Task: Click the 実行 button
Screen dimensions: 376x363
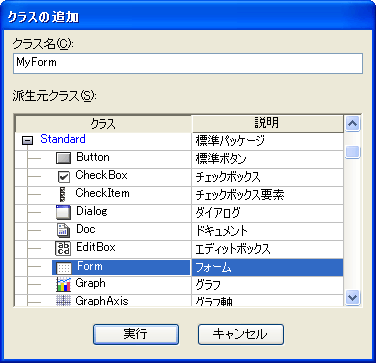Action: pyautogui.click(x=136, y=334)
